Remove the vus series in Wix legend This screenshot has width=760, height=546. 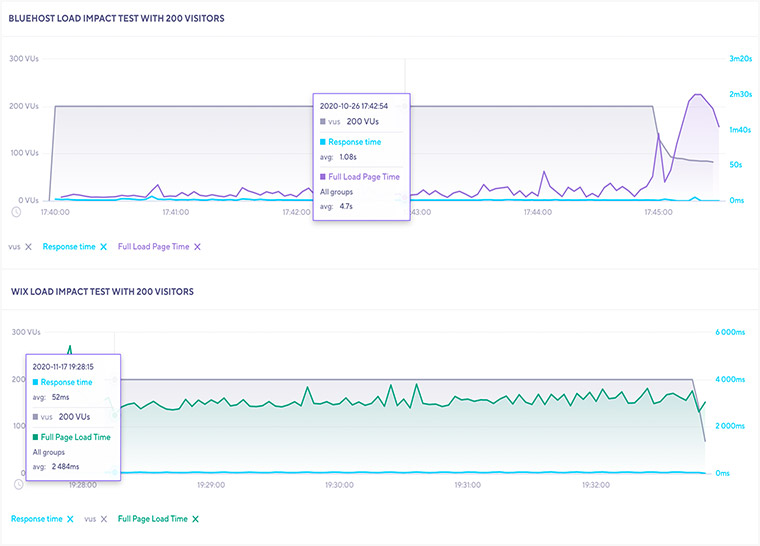click(x=104, y=519)
